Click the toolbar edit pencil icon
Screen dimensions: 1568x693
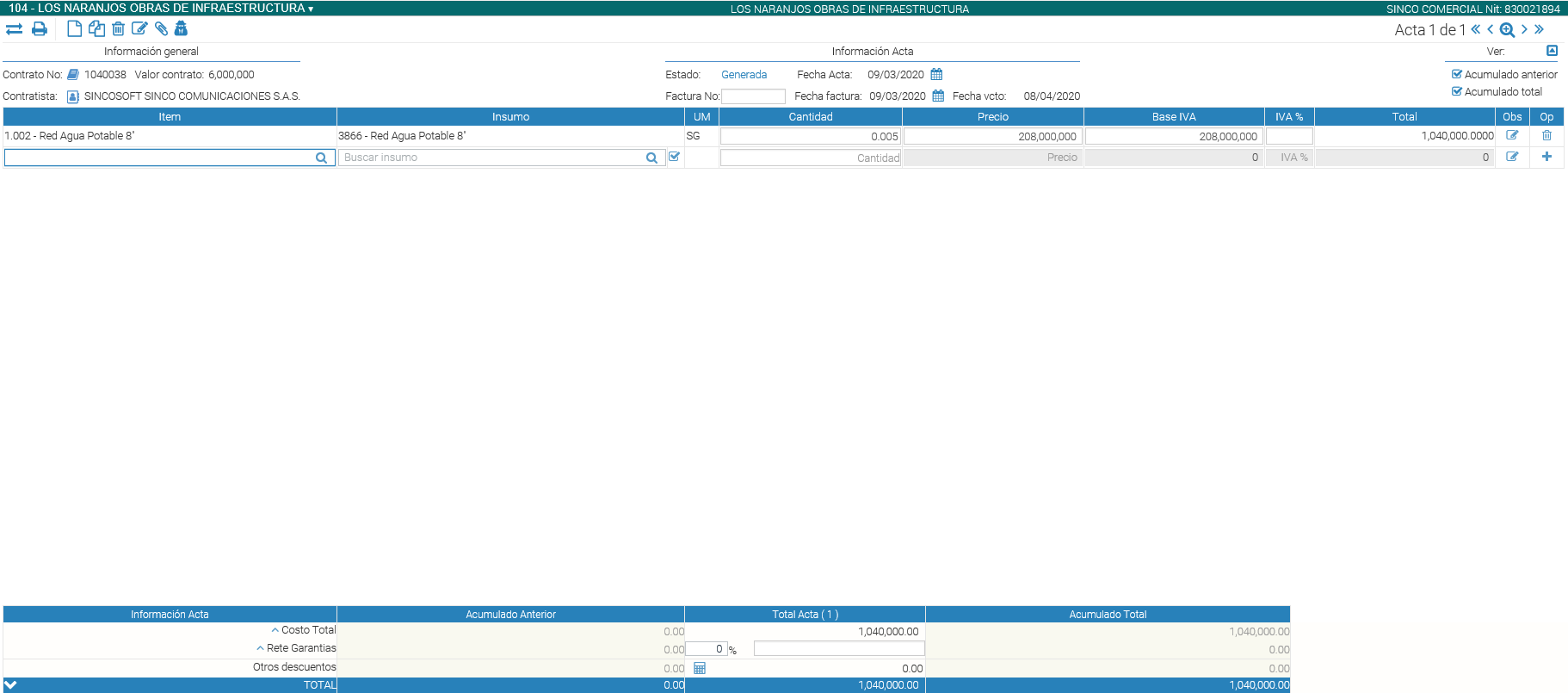pos(139,29)
